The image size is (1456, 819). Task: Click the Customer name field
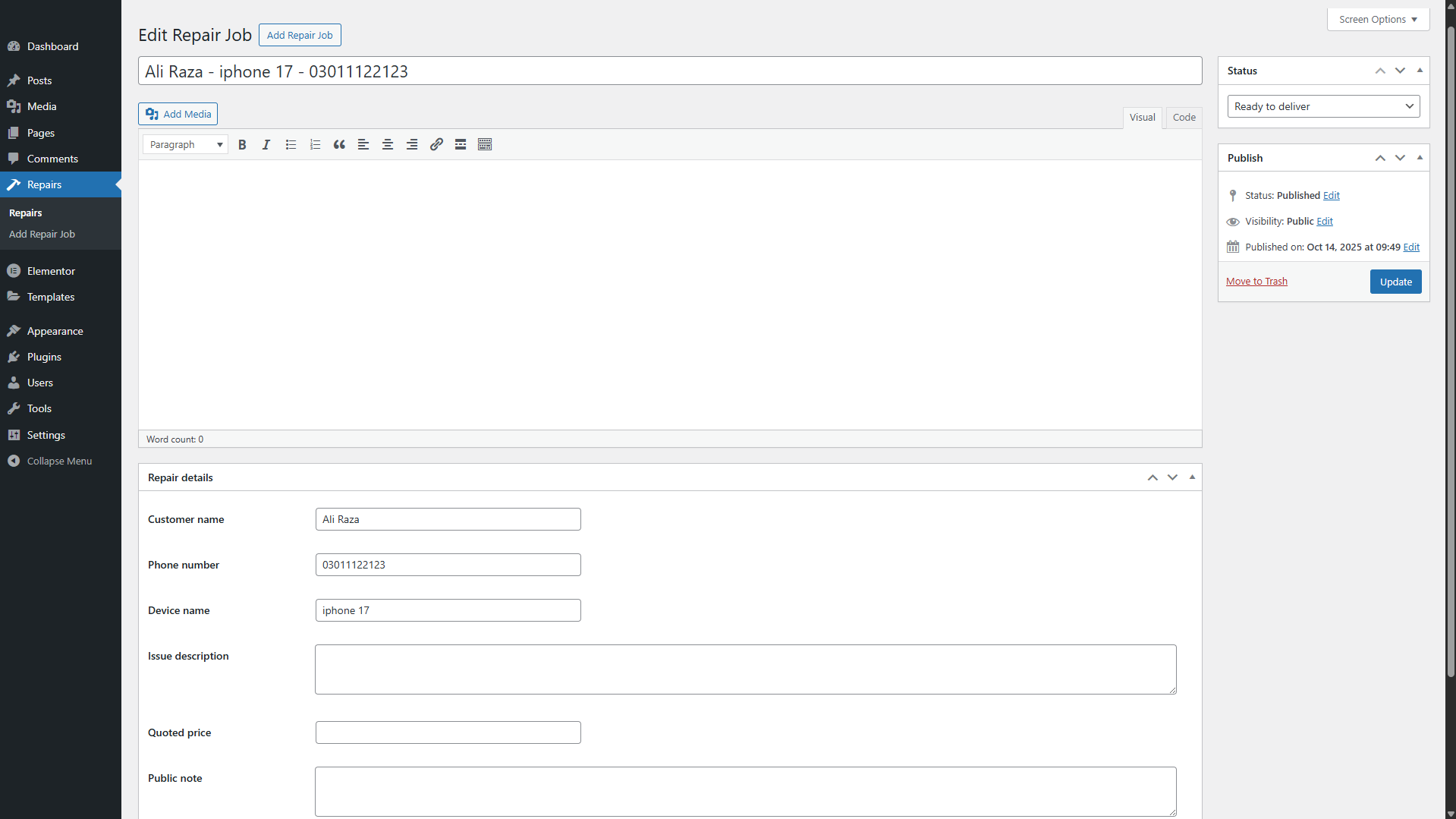click(448, 519)
